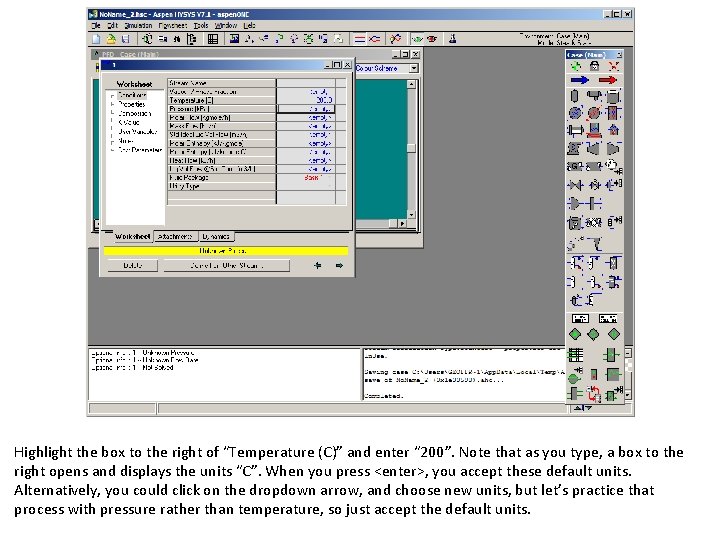Select the valve icon in the palette

coord(575,185)
